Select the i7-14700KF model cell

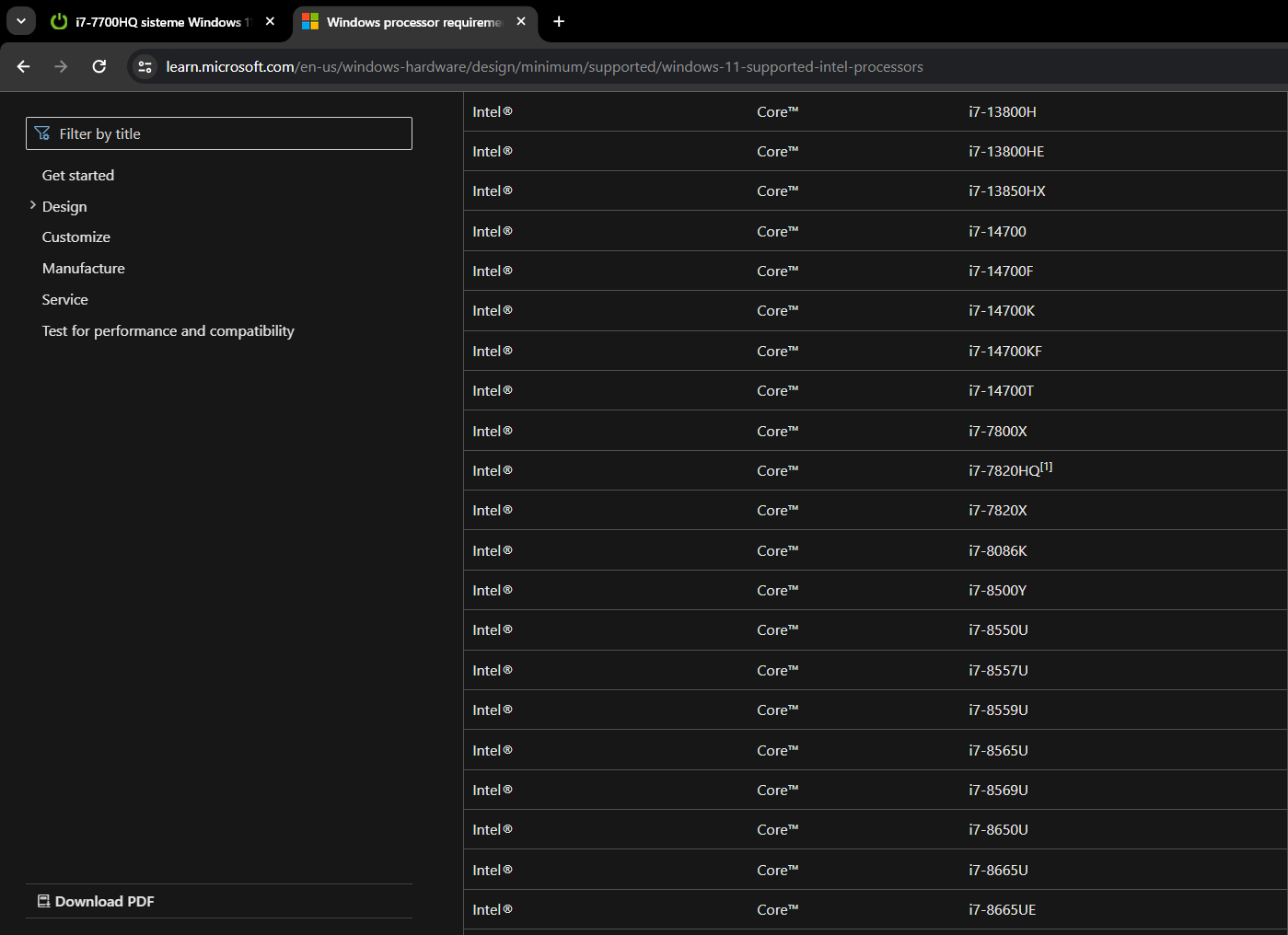point(1005,351)
